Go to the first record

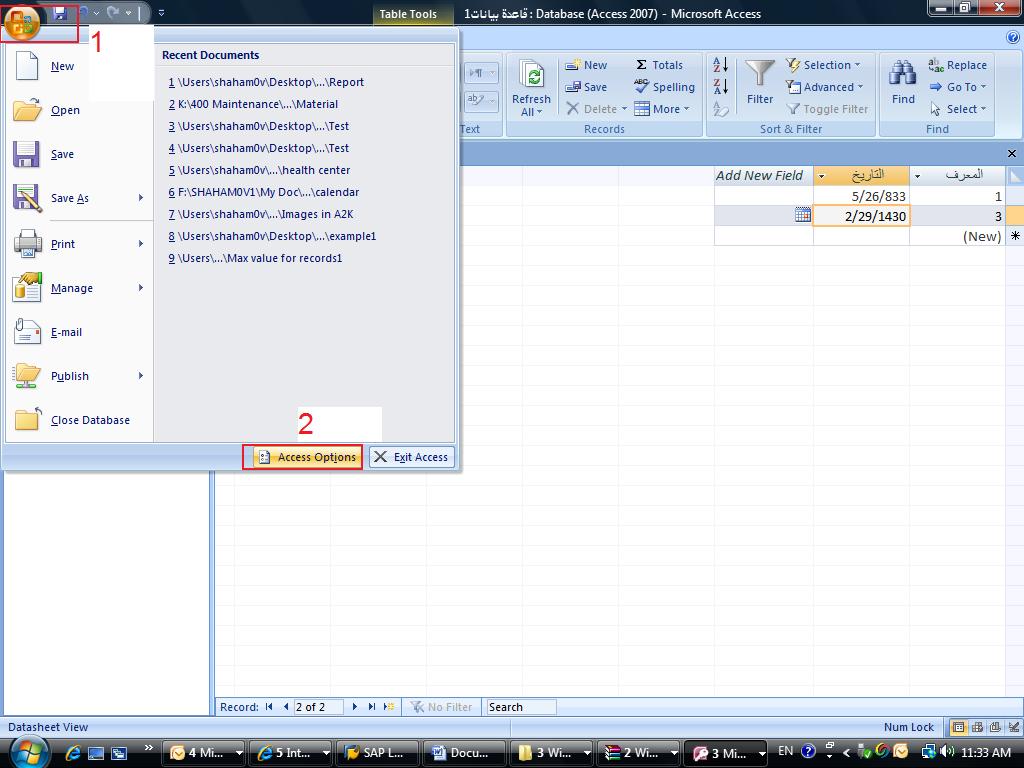point(269,707)
